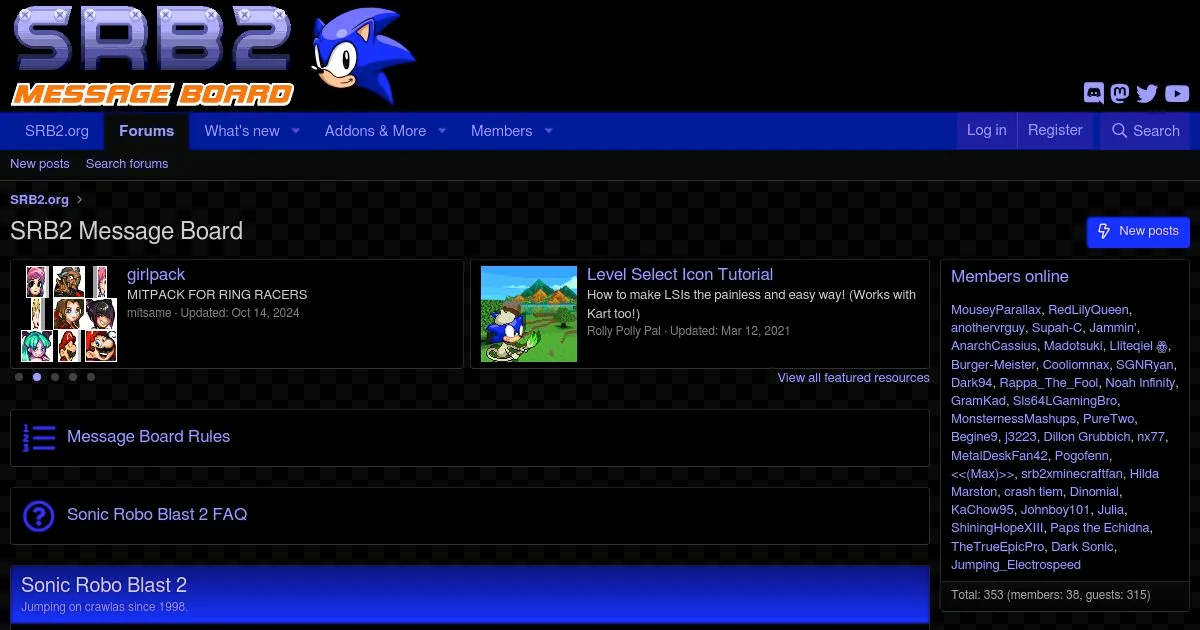The image size is (1200, 630).
Task: Open the Discord icon link
Action: click(1094, 93)
